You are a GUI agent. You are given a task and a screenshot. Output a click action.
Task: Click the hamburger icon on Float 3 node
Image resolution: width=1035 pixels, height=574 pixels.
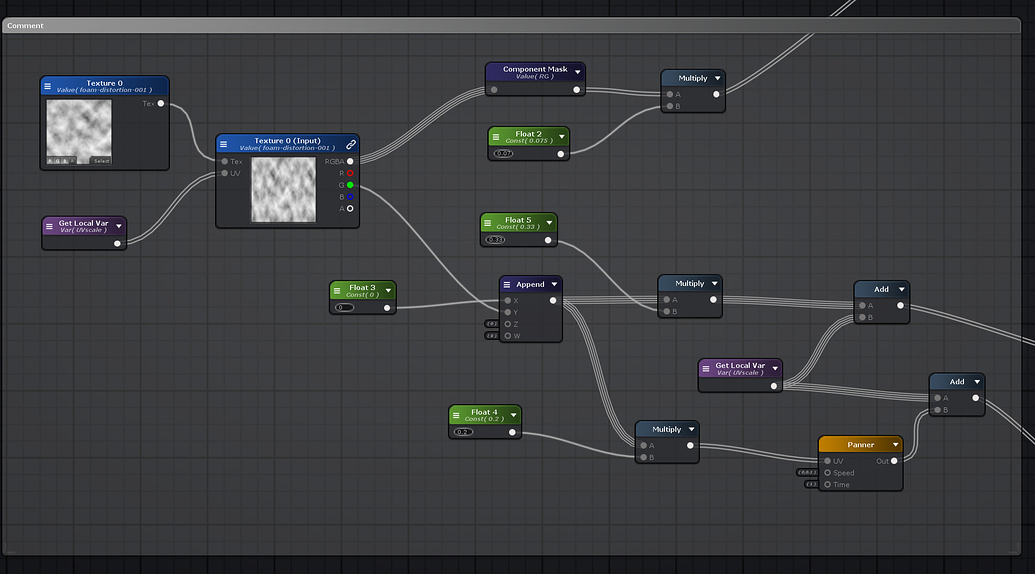click(337, 290)
